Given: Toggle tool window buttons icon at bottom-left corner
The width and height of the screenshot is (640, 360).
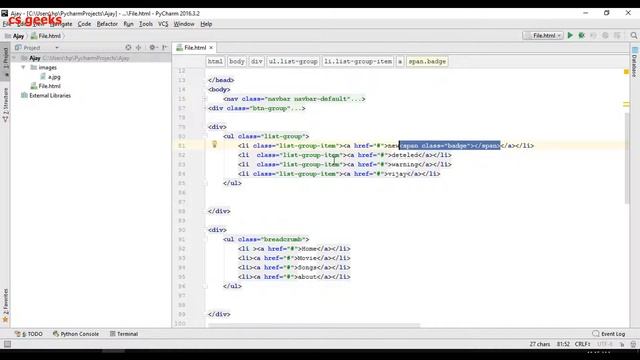Looking at the screenshot, I should (7, 344).
